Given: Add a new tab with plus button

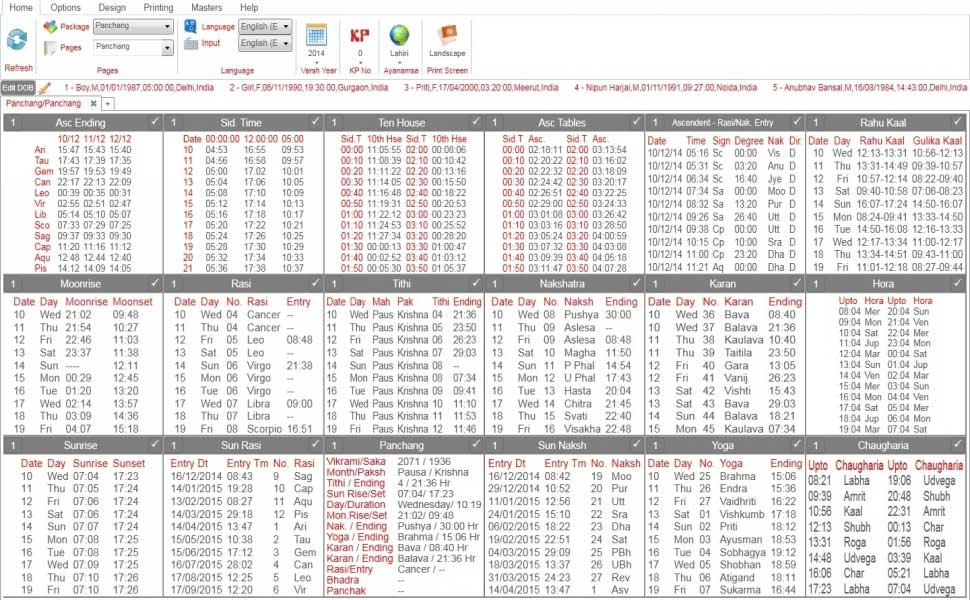Looking at the screenshot, I should point(108,104).
